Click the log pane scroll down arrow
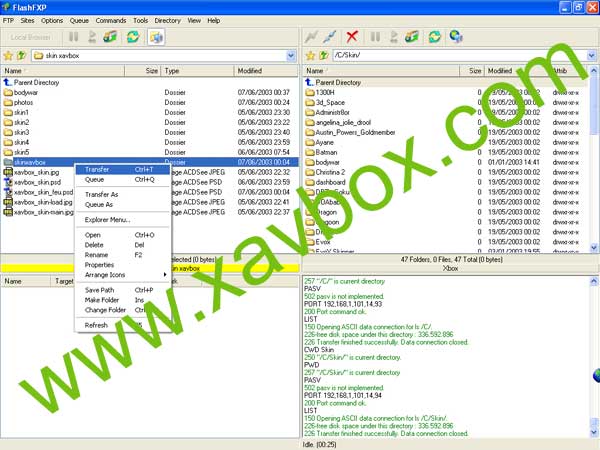Screen dimensions: 600x450 coord(593,432)
